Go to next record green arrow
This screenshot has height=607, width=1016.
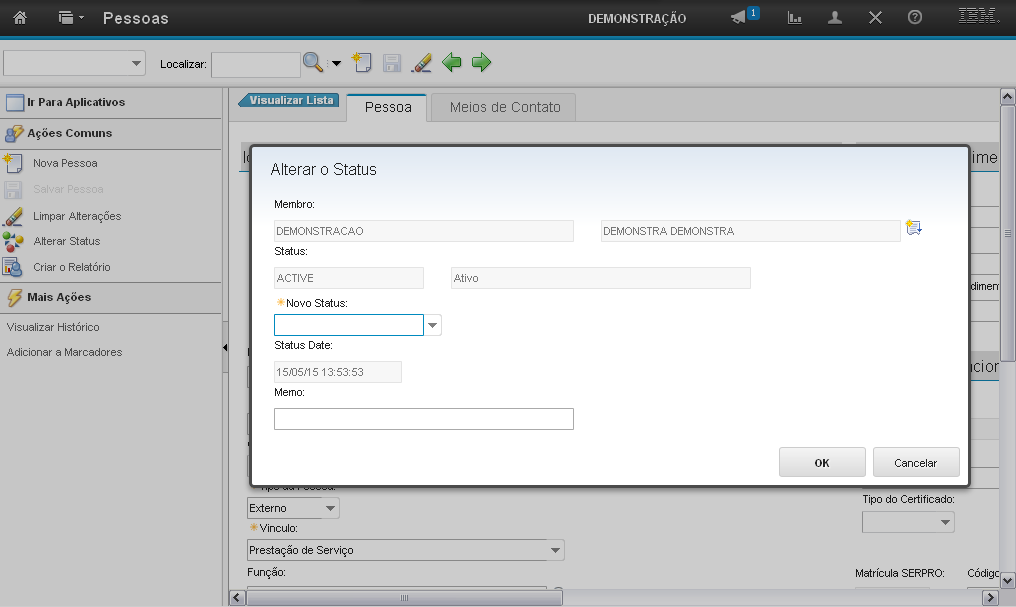point(482,63)
